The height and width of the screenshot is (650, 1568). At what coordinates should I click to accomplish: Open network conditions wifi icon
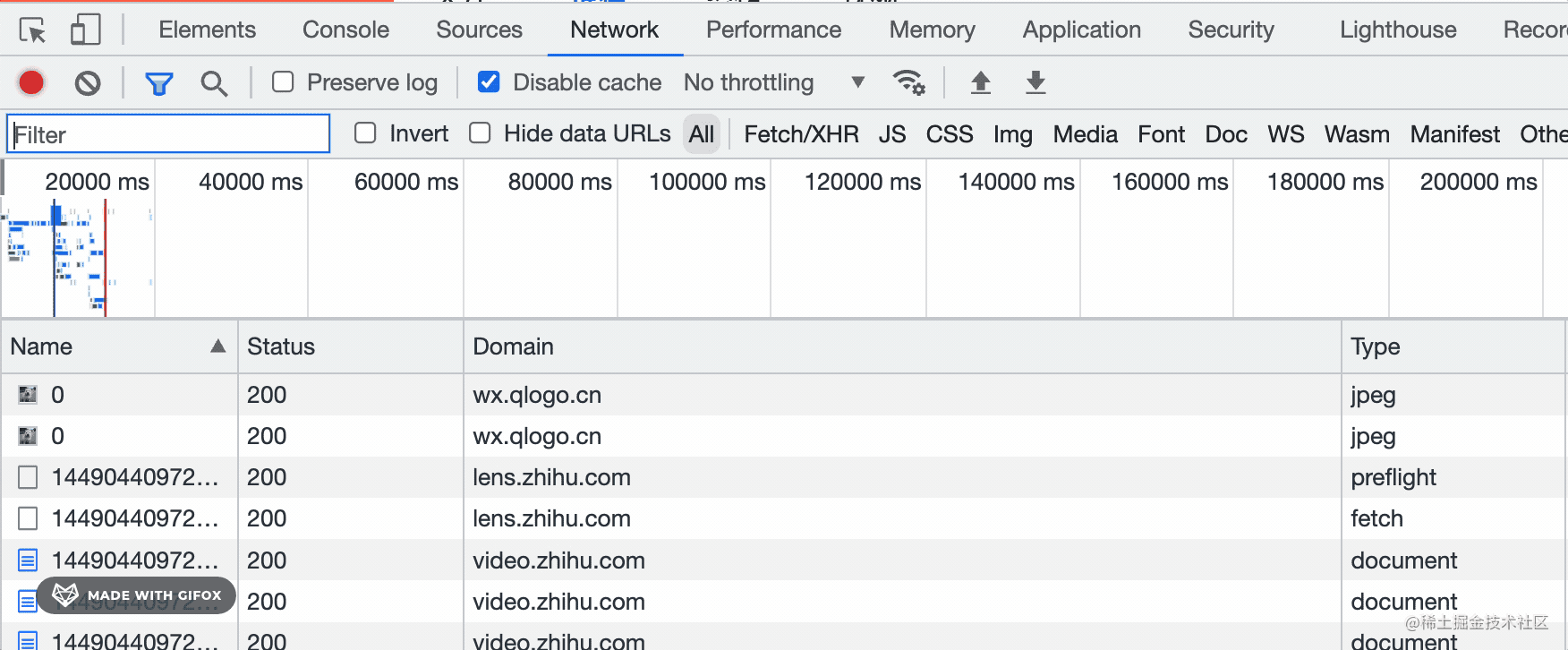click(908, 83)
